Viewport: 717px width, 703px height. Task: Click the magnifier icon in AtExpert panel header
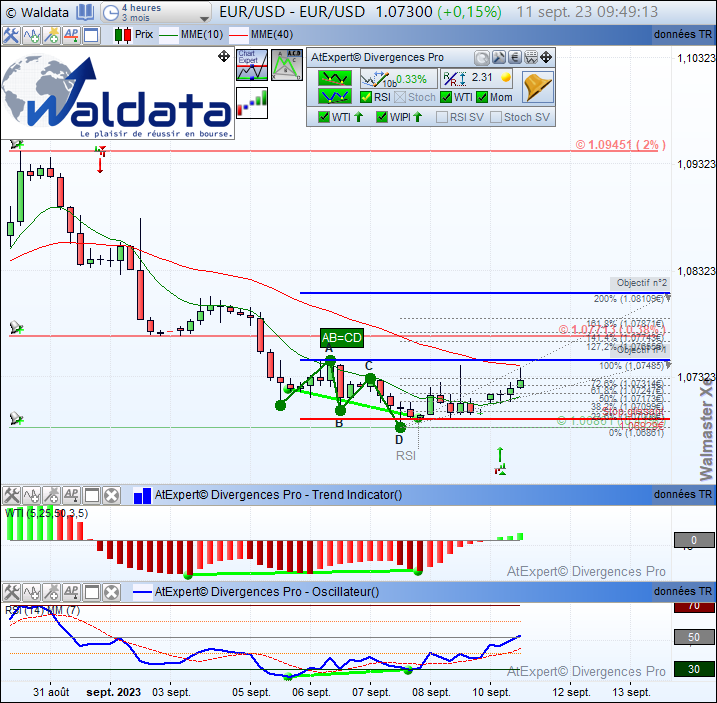tap(482, 58)
